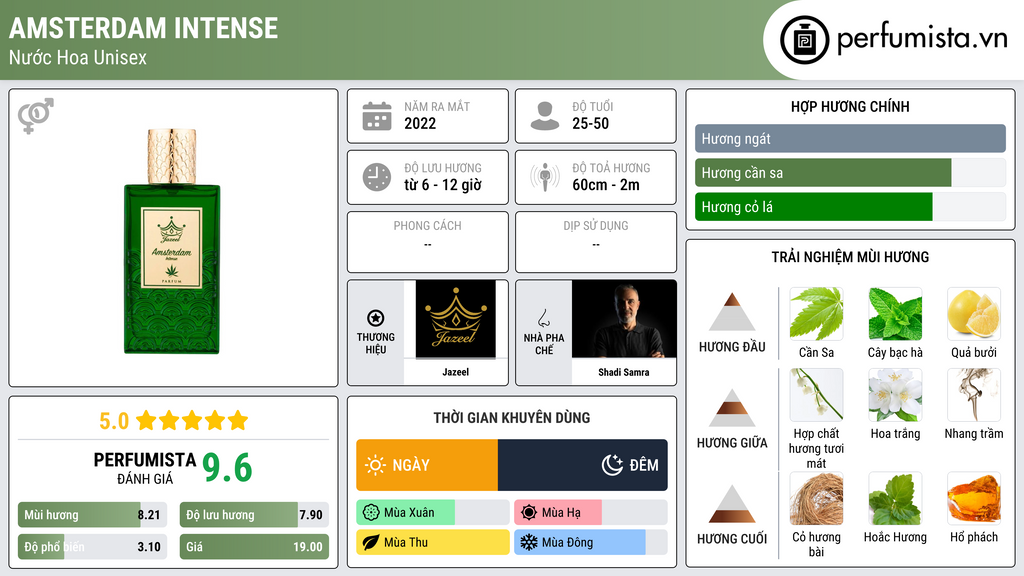Screen dimensions: 1024x576
Task: Select the Mùa Đông season bar
Action: click(590, 542)
